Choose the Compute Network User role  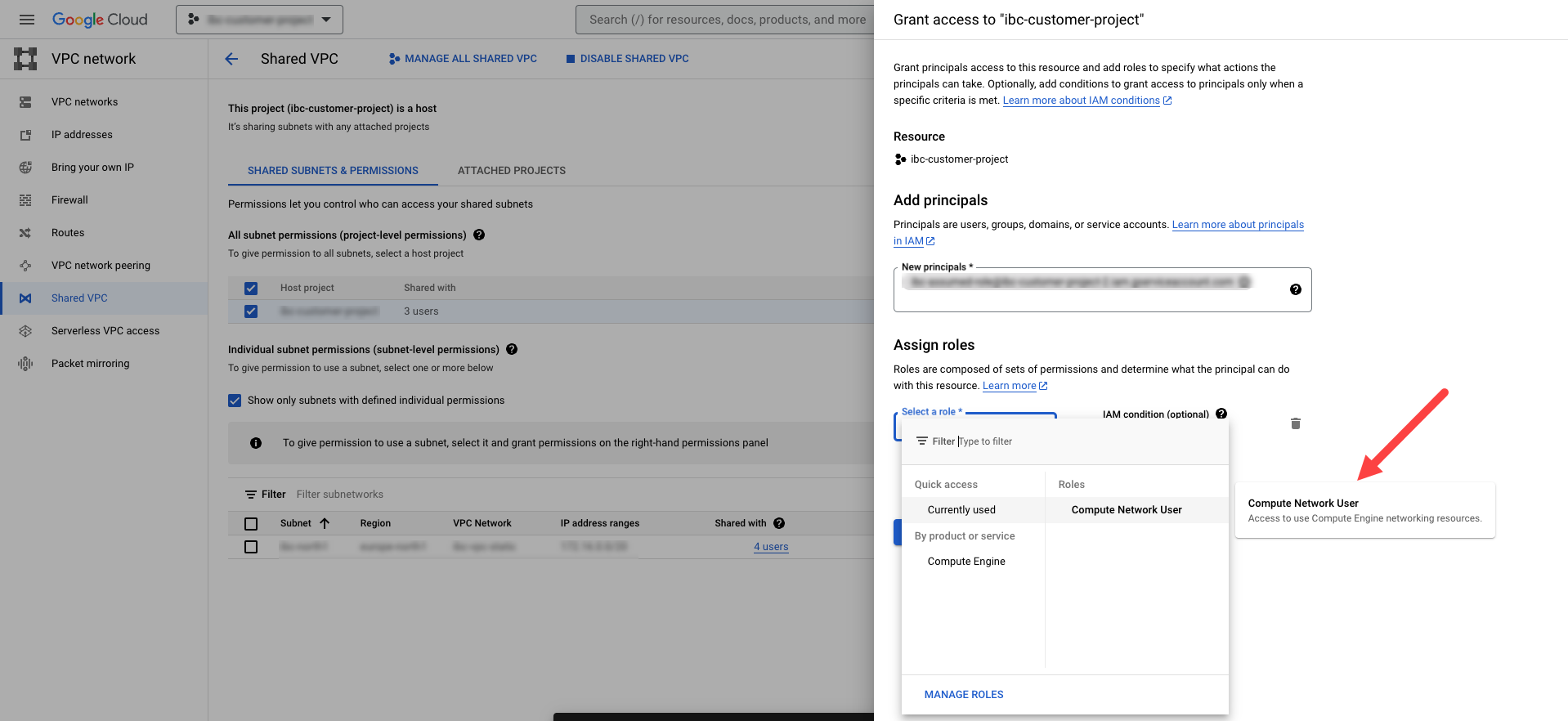click(x=1127, y=510)
